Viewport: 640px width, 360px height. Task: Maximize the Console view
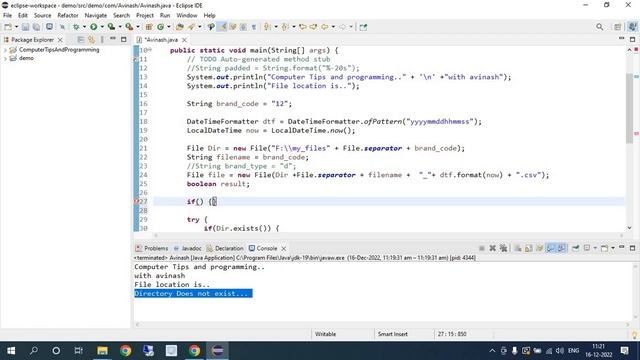pos(632,248)
